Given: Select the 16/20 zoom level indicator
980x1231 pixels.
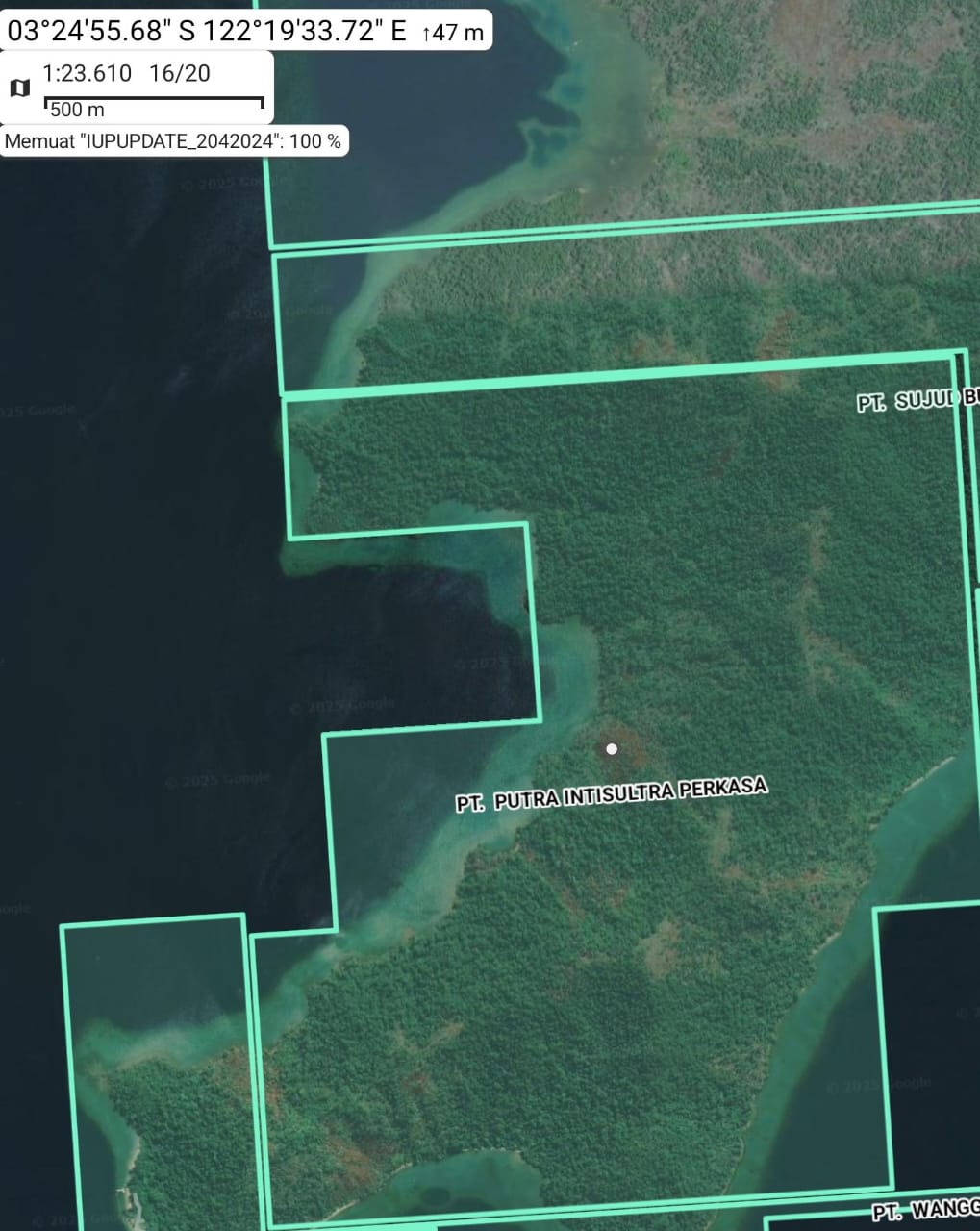Looking at the screenshot, I should pos(179,73).
